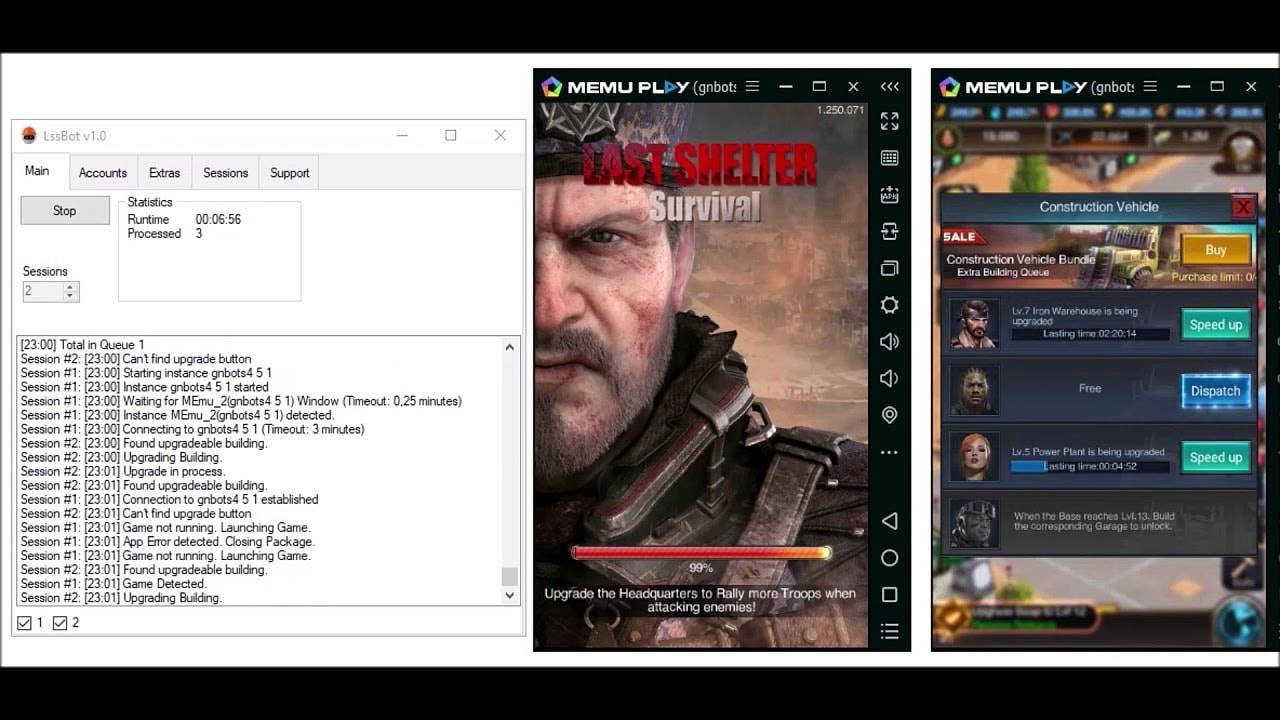Viewport: 1280px width, 720px height.
Task: Close the Construction Vehicle dialog with red X
Action: (1243, 207)
